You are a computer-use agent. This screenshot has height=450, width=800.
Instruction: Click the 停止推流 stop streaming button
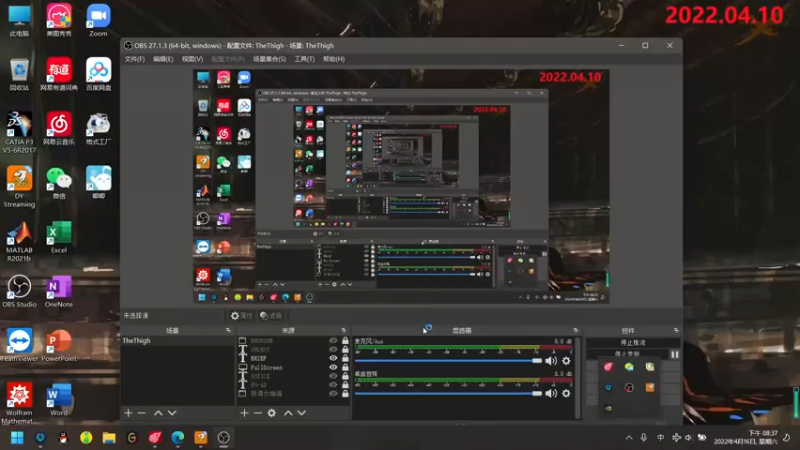[633, 342]
